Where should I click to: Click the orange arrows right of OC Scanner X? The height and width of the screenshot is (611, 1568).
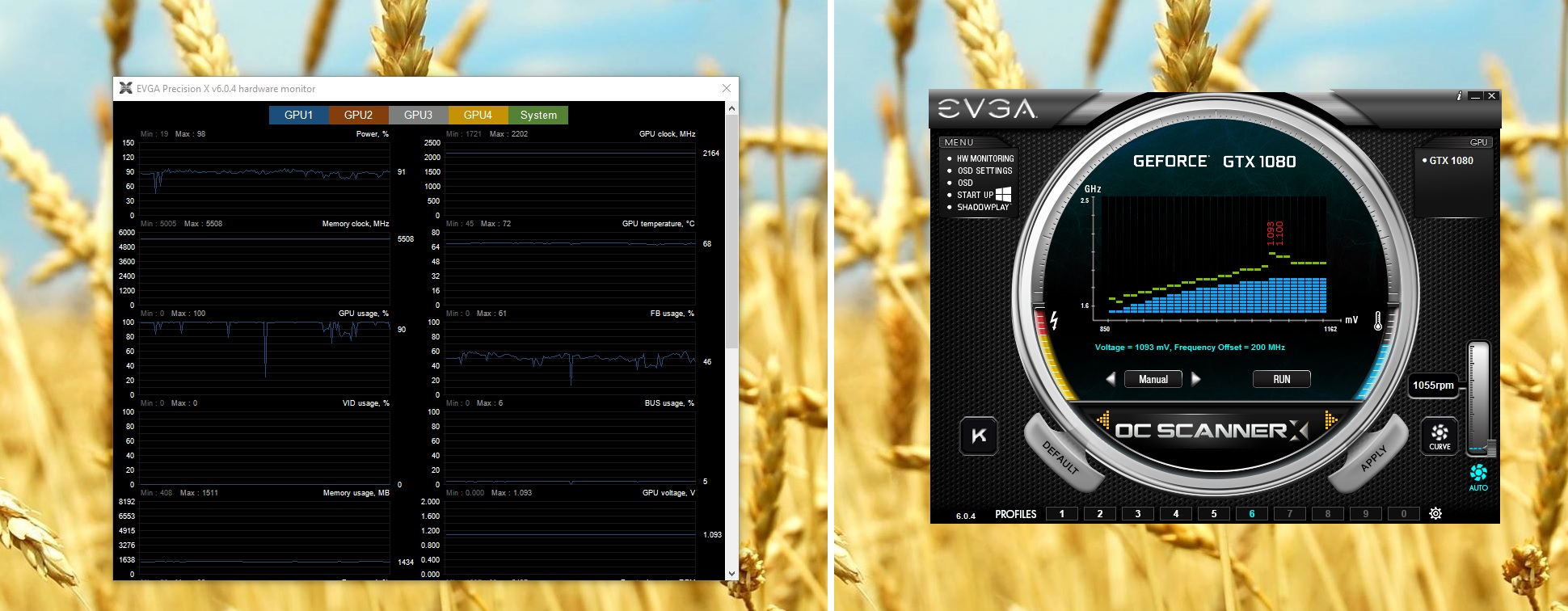point(1330,419)
